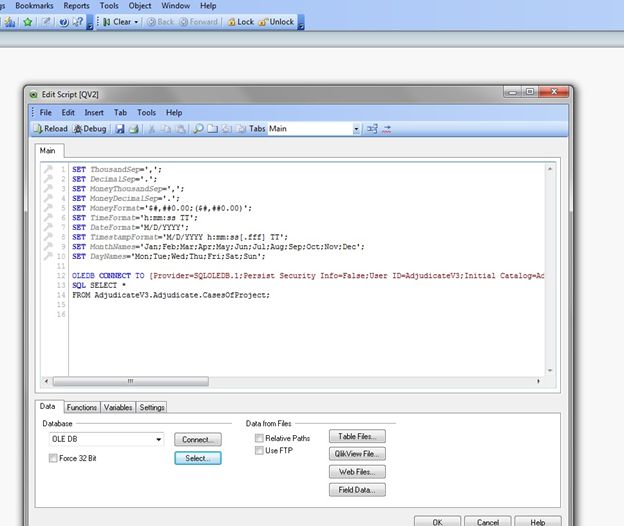Open the OLE DB database dropdown
The height and width of the screenshot is (526, 624).
[x=159, y=439]
